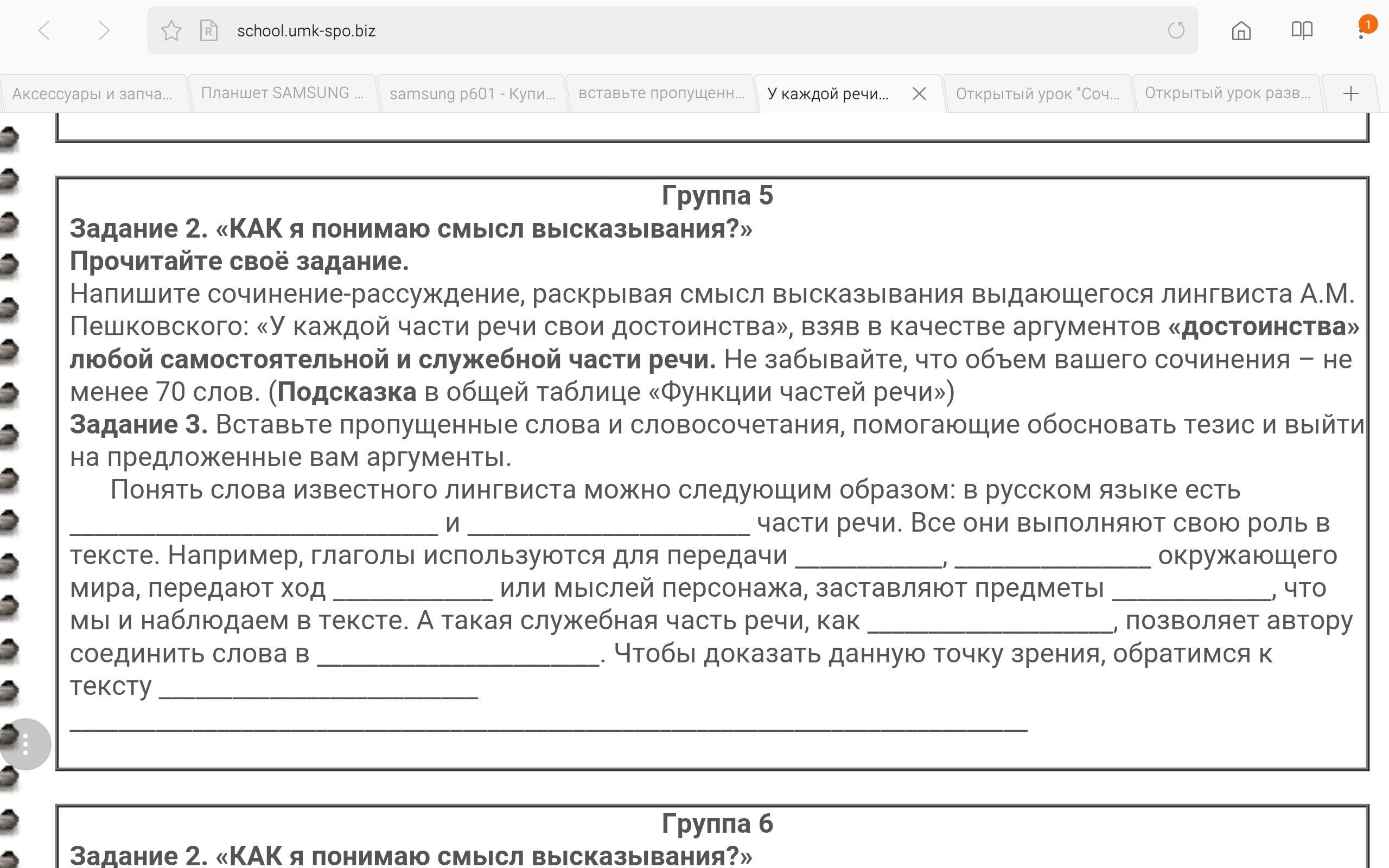Viewport: 1389px width, 868px height.
Task: Open the bookmarks book icon
Action: point(1302,30)
